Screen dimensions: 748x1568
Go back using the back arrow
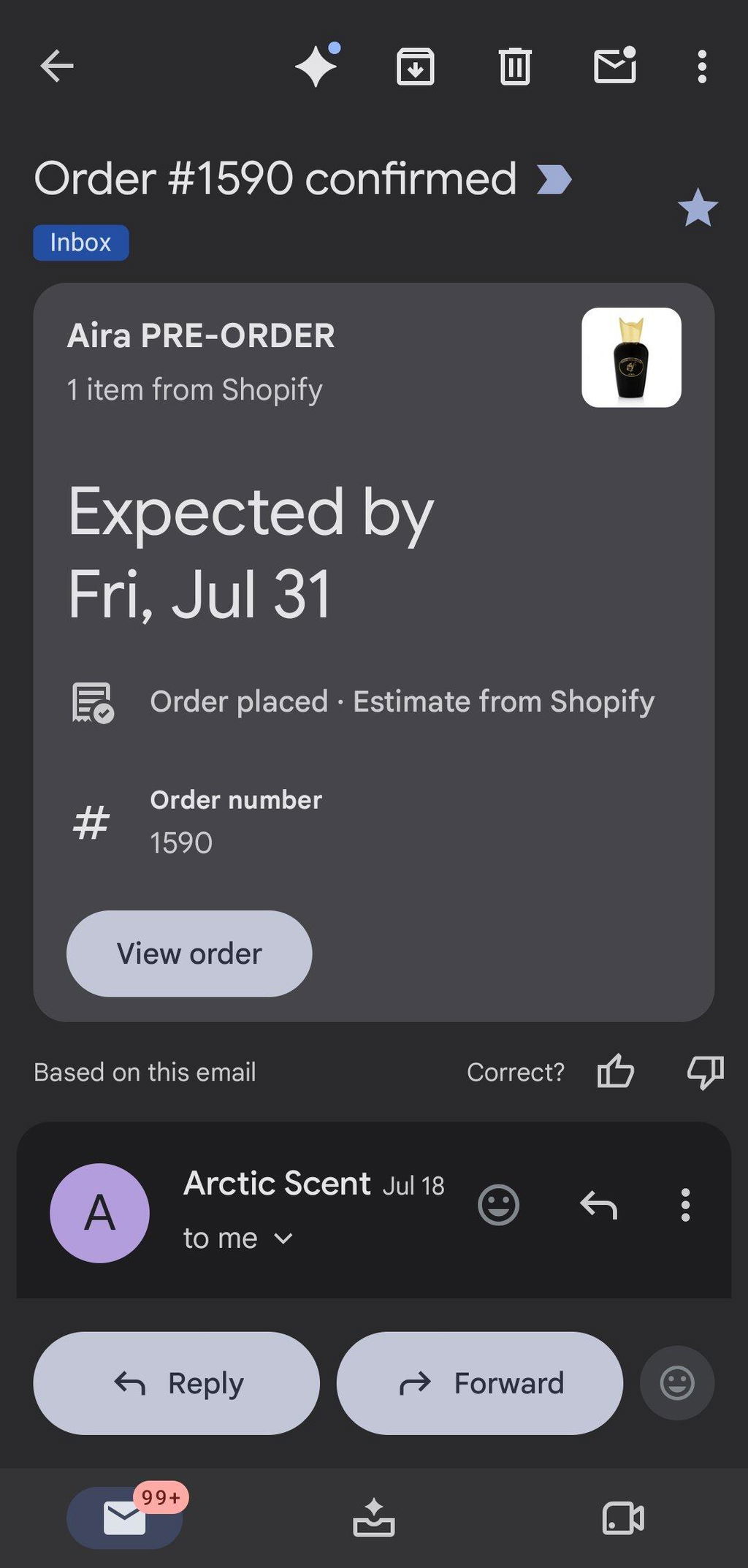click(x=56, y=66)
